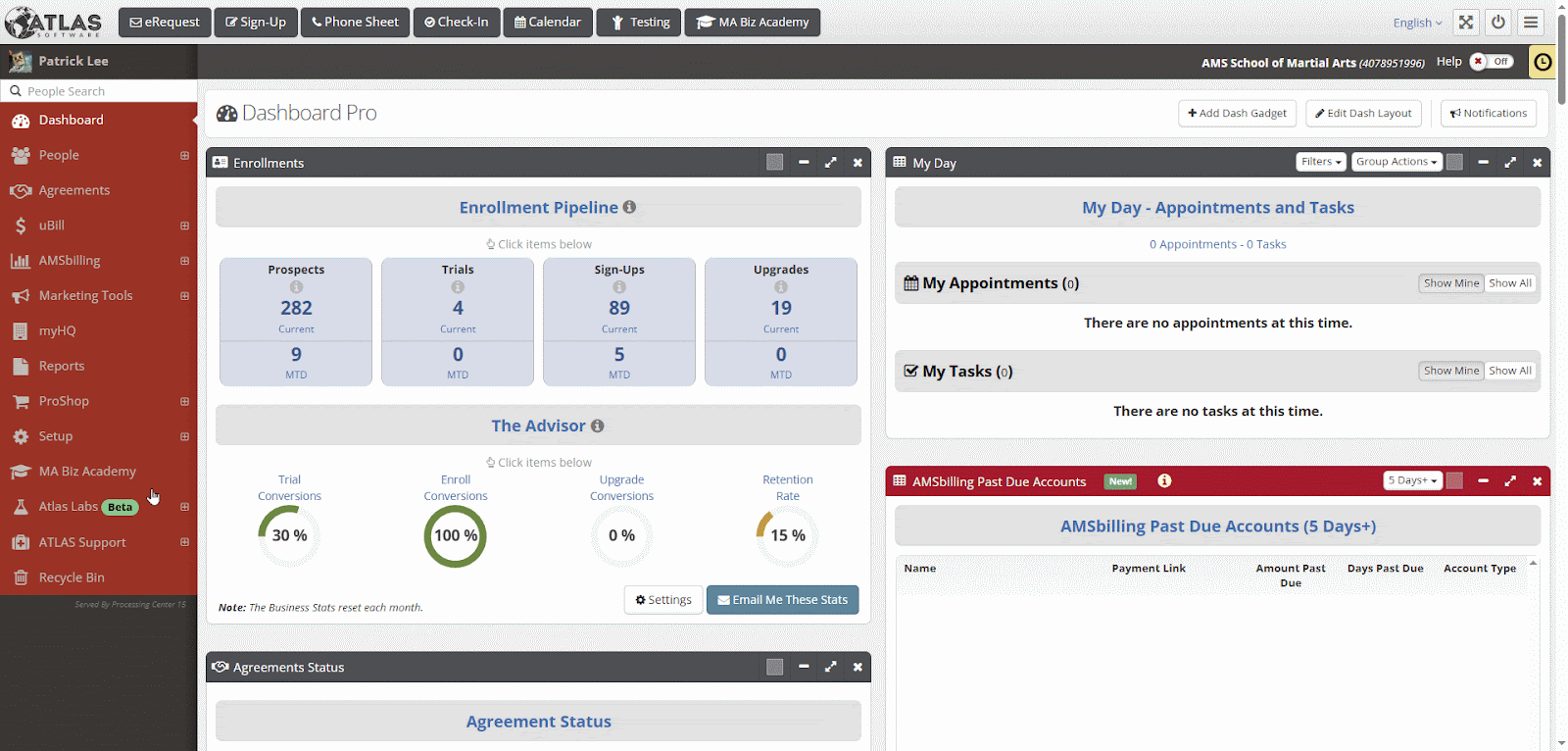Click Email Me These Stats button
This screenshot has height=751, width=1568.
coord(782,600)
